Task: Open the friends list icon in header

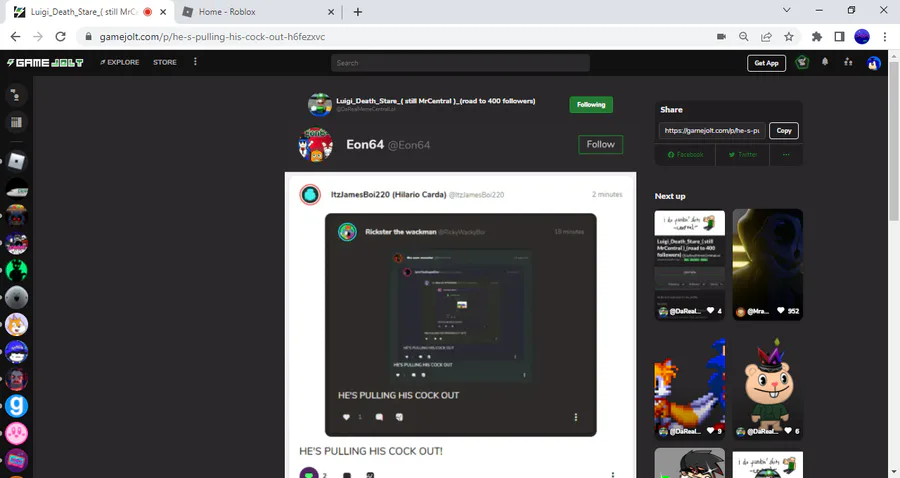Action: [848, 62]
